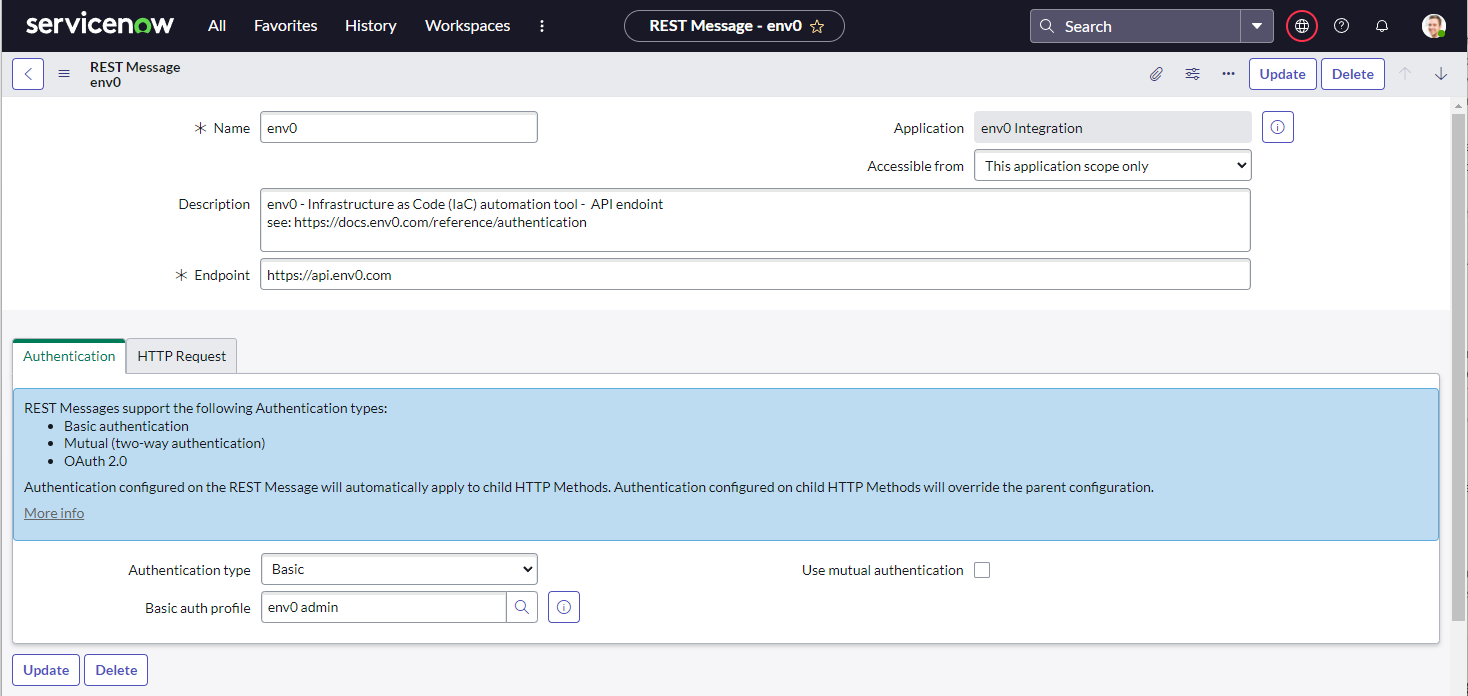Toggle Use mutual authentication checkbox
1468x696 pixels.
click(982, 570)
